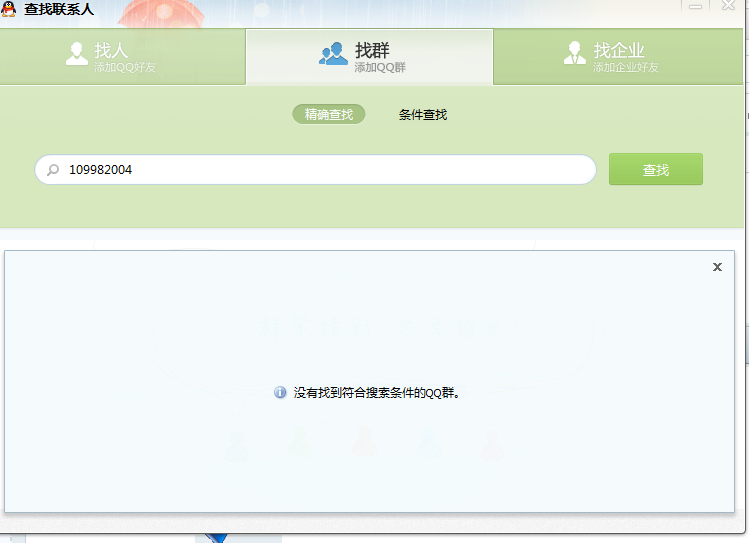Click the 添加QQ好友 subtitle text
This screenshot has width=749, height=543.
coord(125,68)
